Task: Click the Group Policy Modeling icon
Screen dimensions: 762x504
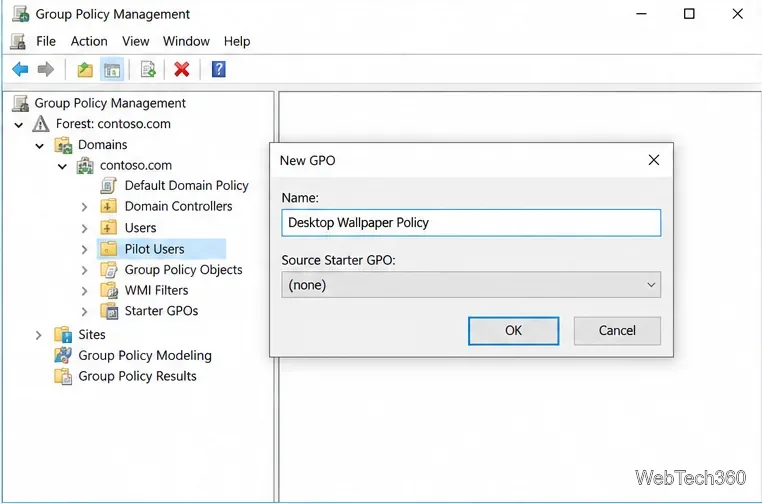Action: click(x=63, y=355)
